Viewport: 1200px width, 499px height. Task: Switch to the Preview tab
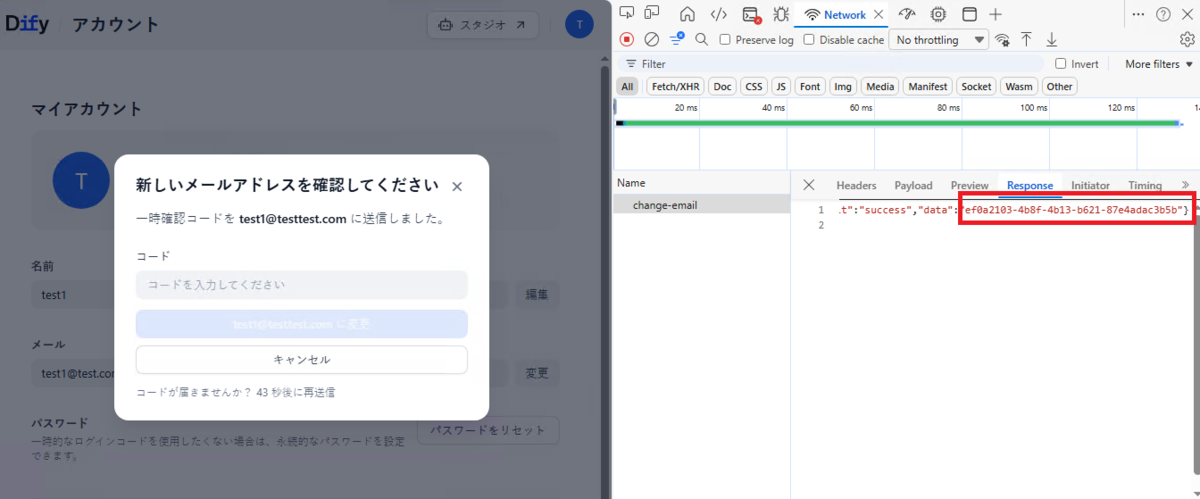coord(969,185)
